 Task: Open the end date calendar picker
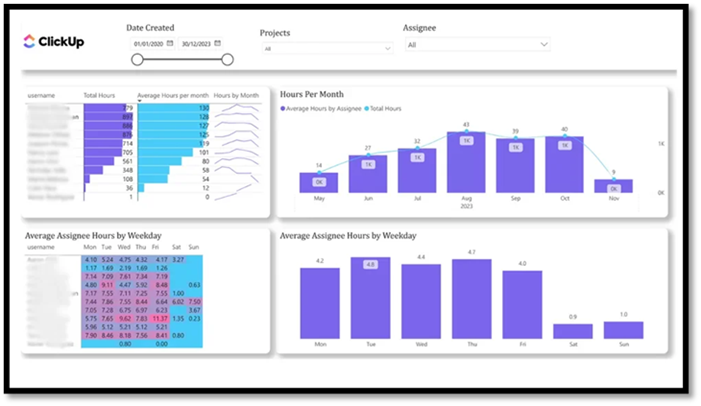point(219,44)
